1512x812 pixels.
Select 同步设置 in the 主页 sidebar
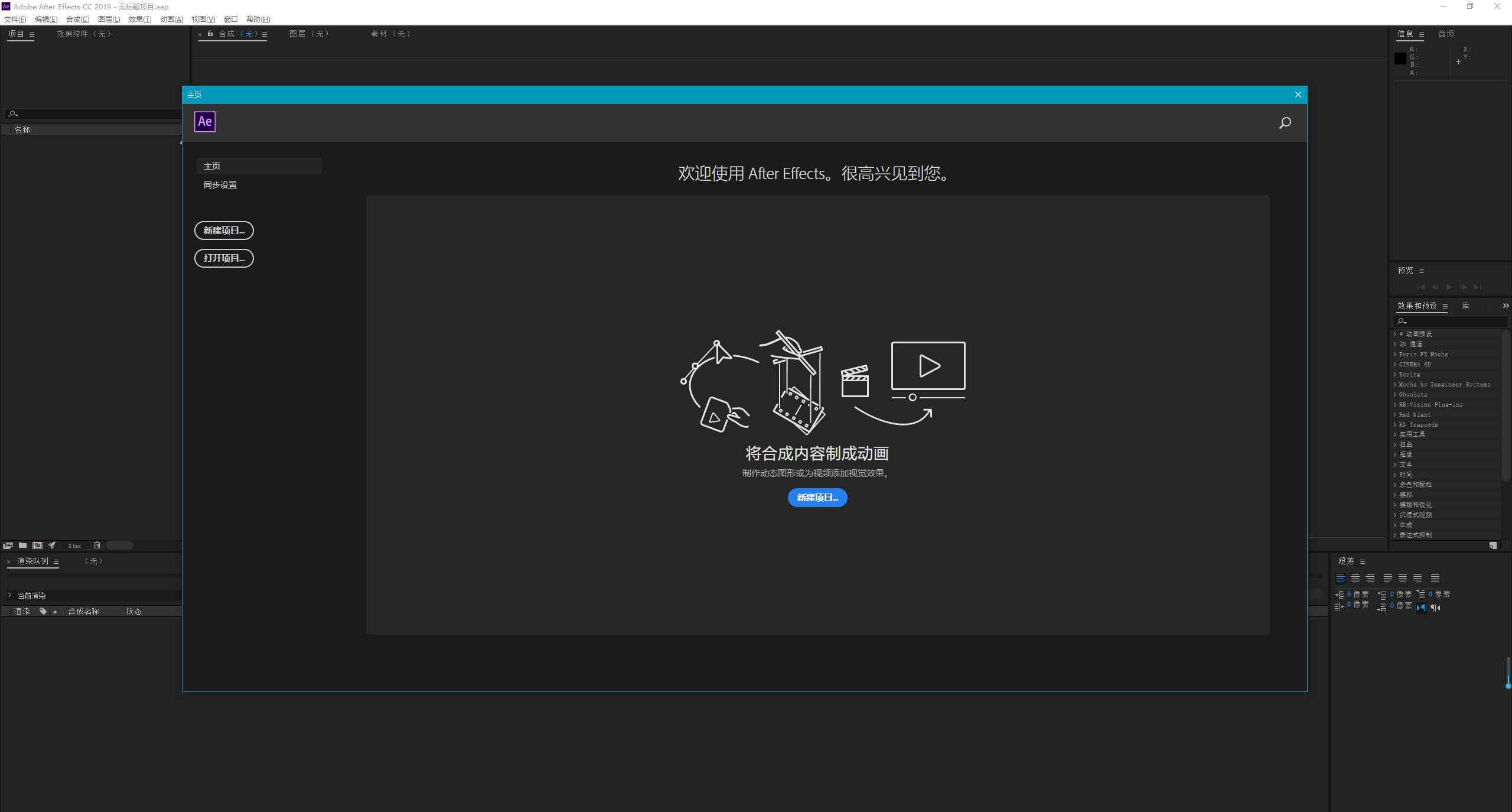[220, 185]
